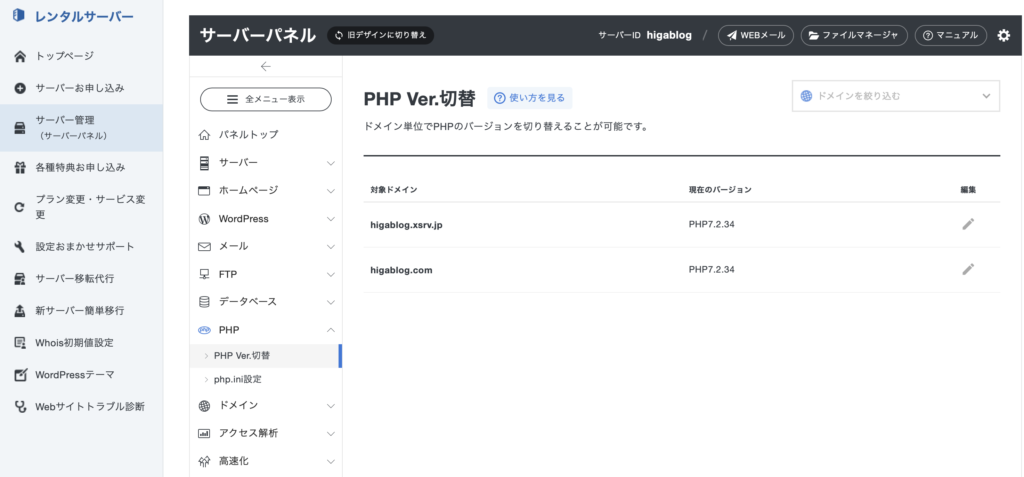
Task: Collapse the PHP menu section
Action: [x=265, y=329]
